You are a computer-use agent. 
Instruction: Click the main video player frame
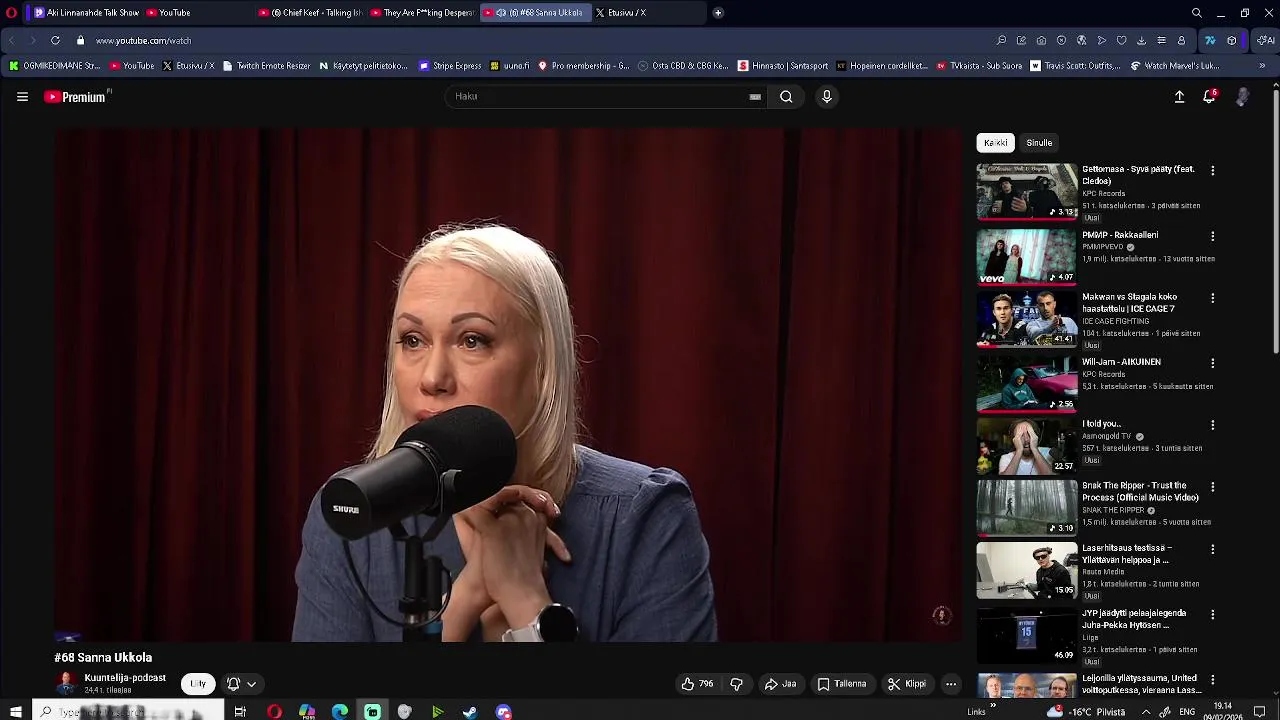click(x=509, y=384)
